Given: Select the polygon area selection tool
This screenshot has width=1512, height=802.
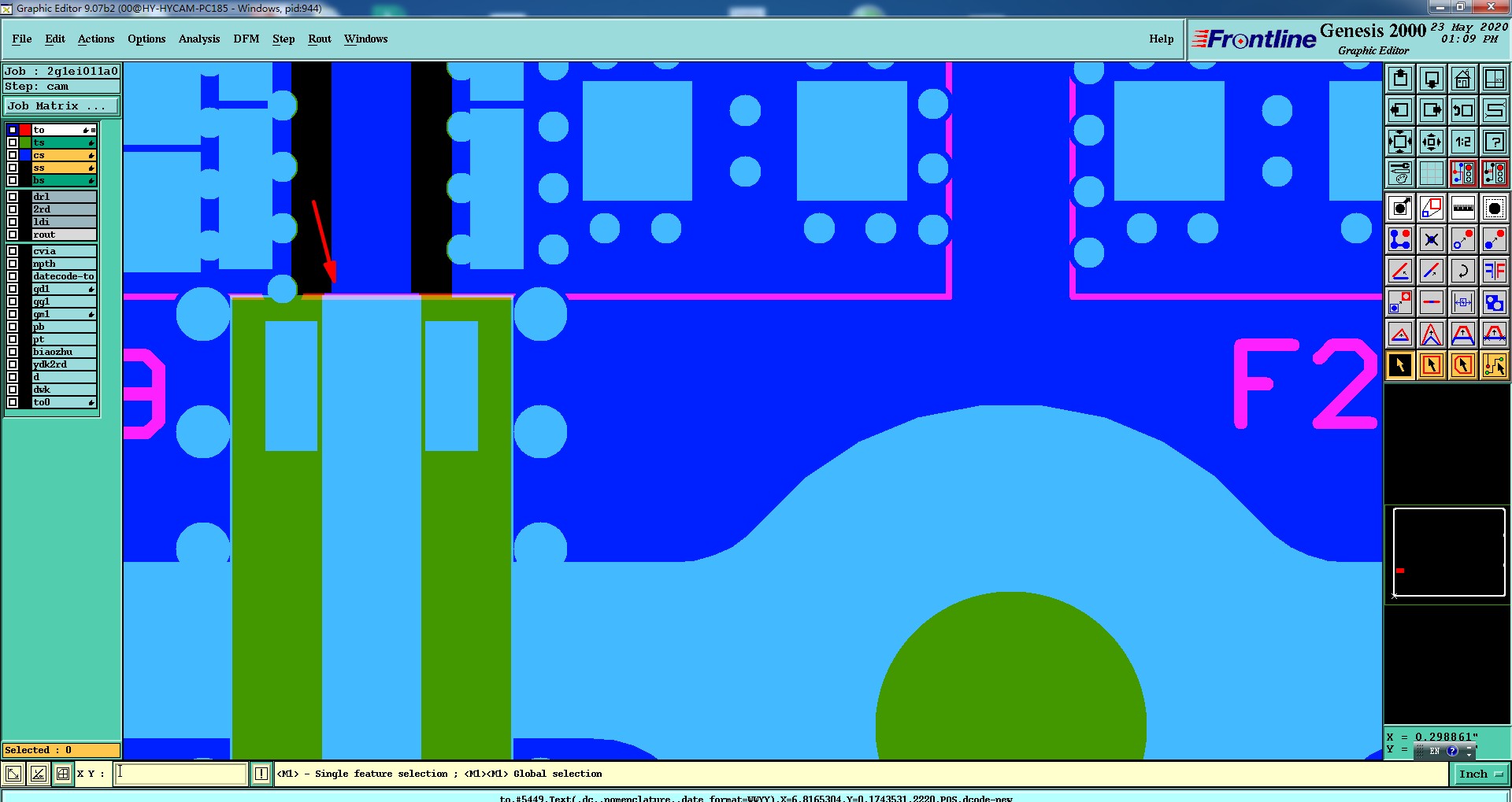Looking at the screenshot, I should point(1463,365).
